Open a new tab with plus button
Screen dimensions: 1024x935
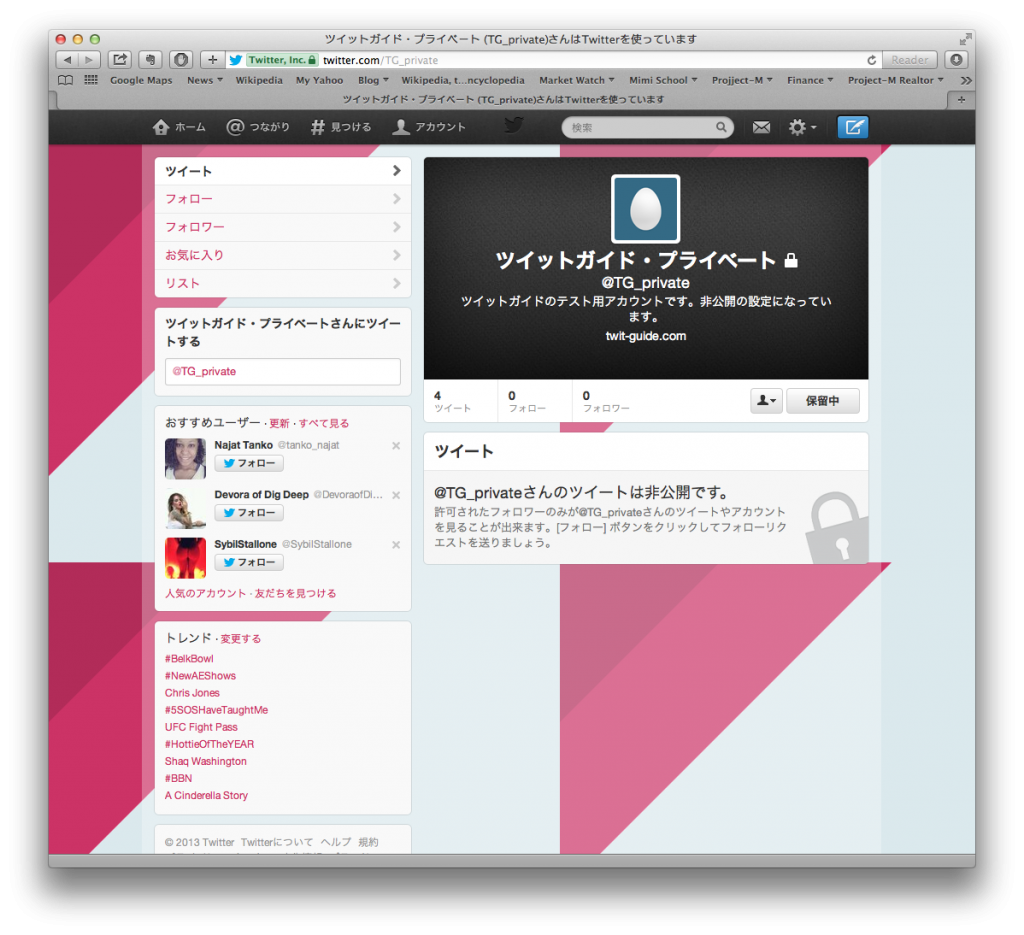tap(961, 100)
